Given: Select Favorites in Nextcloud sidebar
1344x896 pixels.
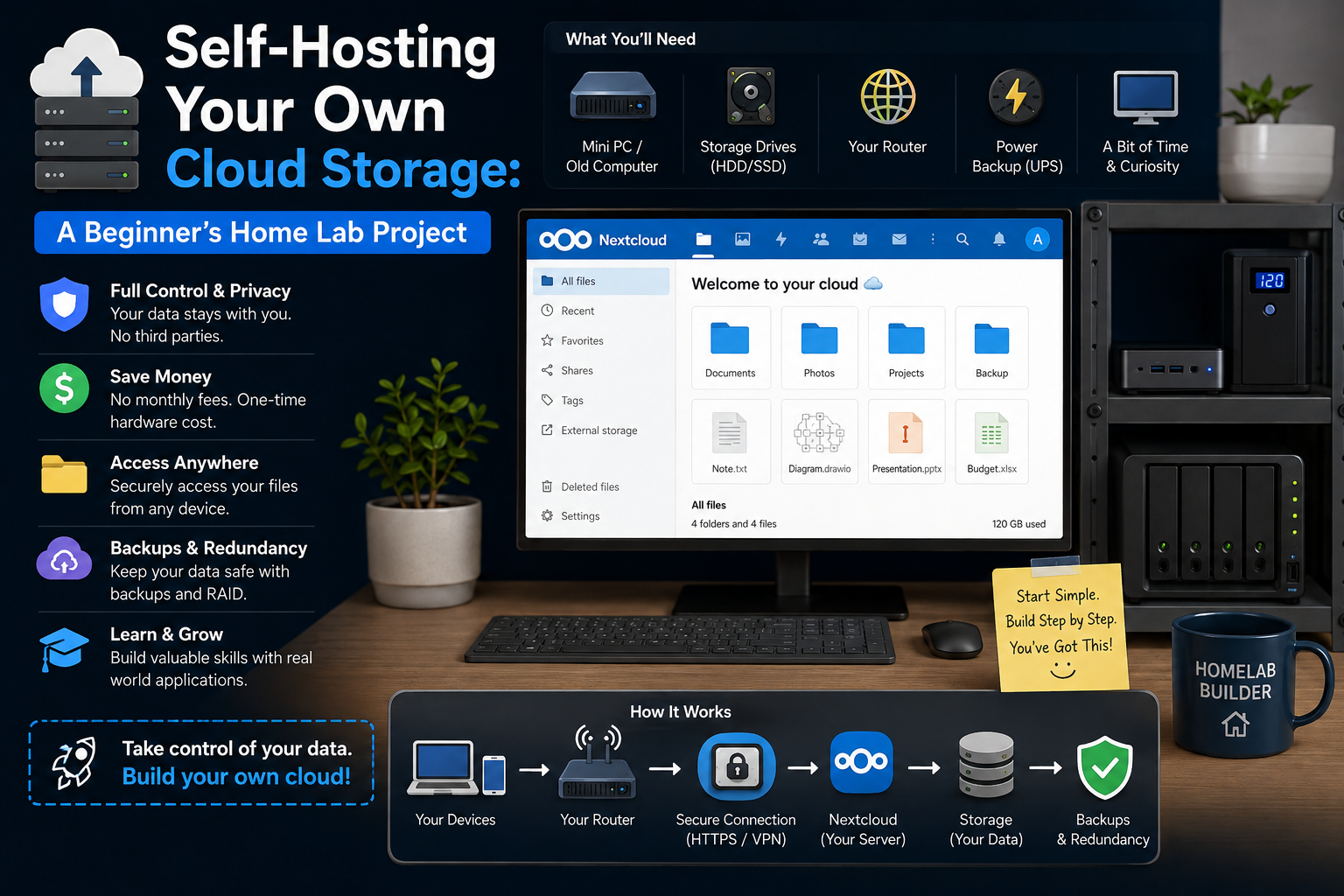Looking at the screenshot, I should [x=601, y=340].
